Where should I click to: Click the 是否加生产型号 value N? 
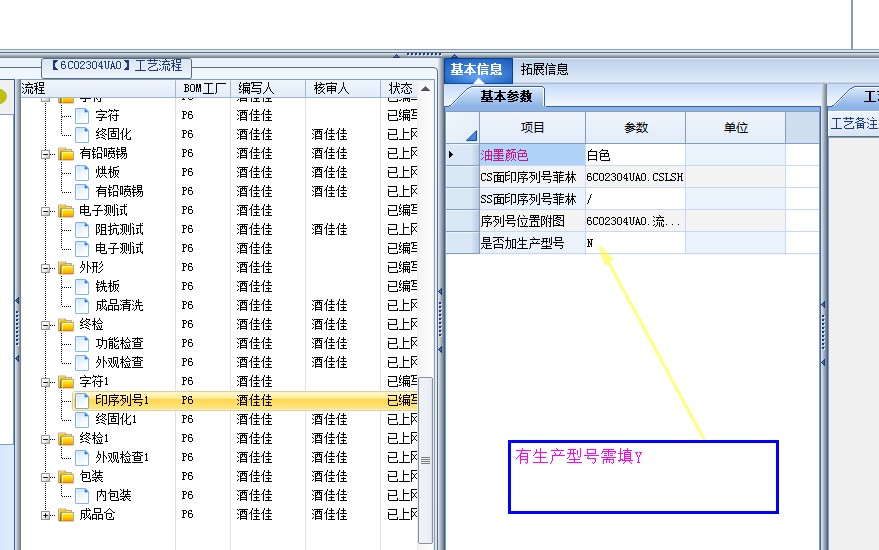coord(635,243)
